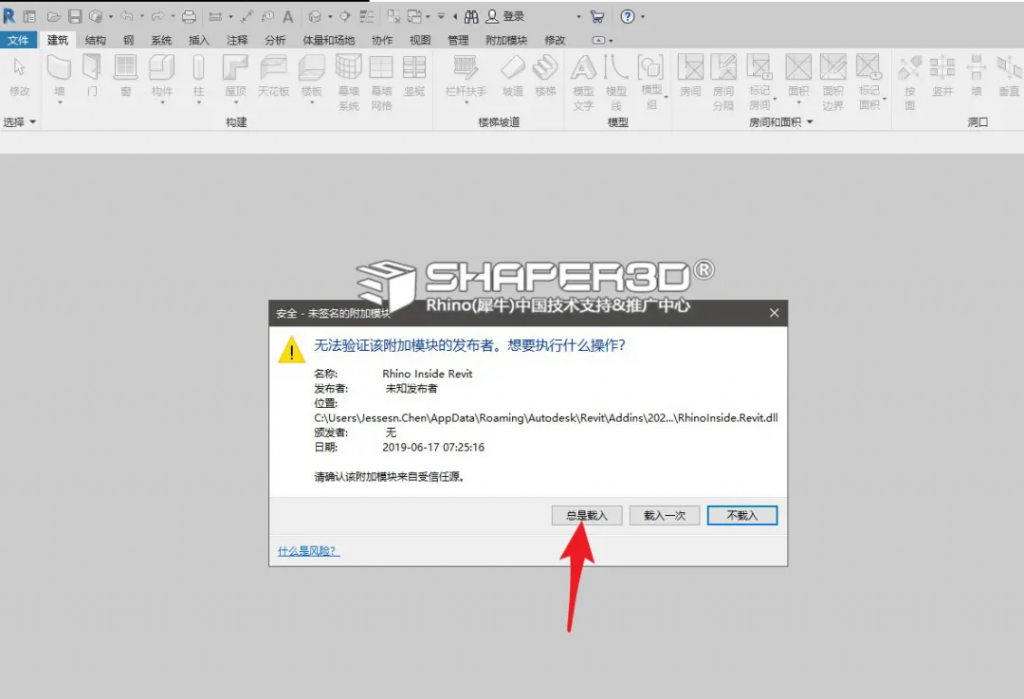
Task: Select the Curtain System (幕墙系统) tool
Action: 349,82
